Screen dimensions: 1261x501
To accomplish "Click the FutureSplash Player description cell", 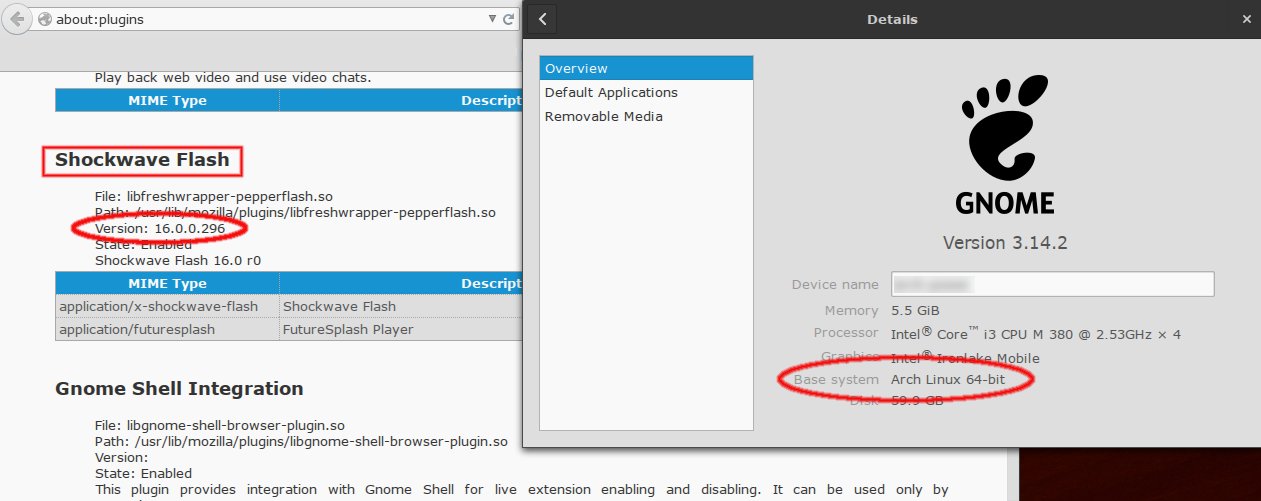I will pyautogui.click(x=348, y=329).
